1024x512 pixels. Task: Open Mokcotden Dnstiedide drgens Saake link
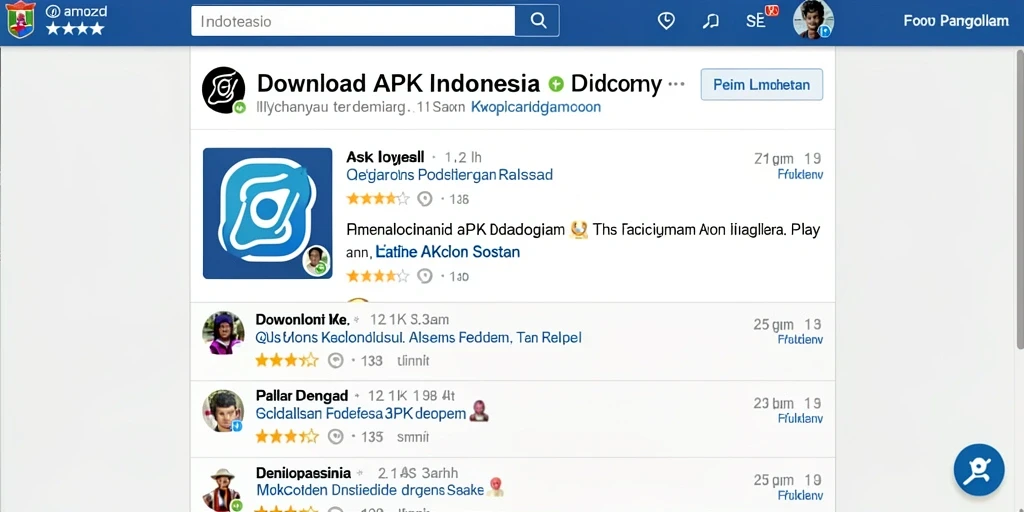tap(370, 490)
